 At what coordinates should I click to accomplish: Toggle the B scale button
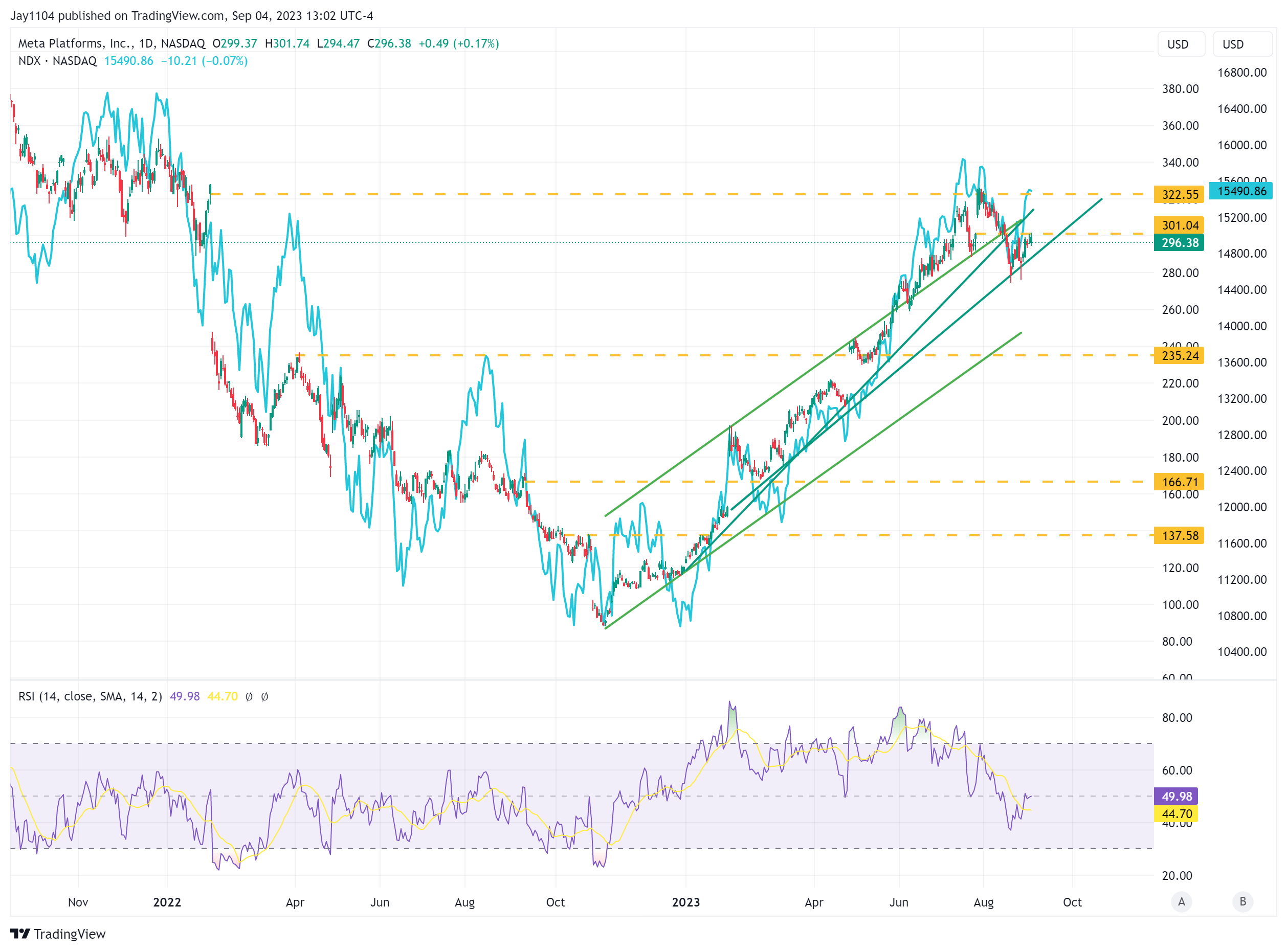(x=1243, y=902)
